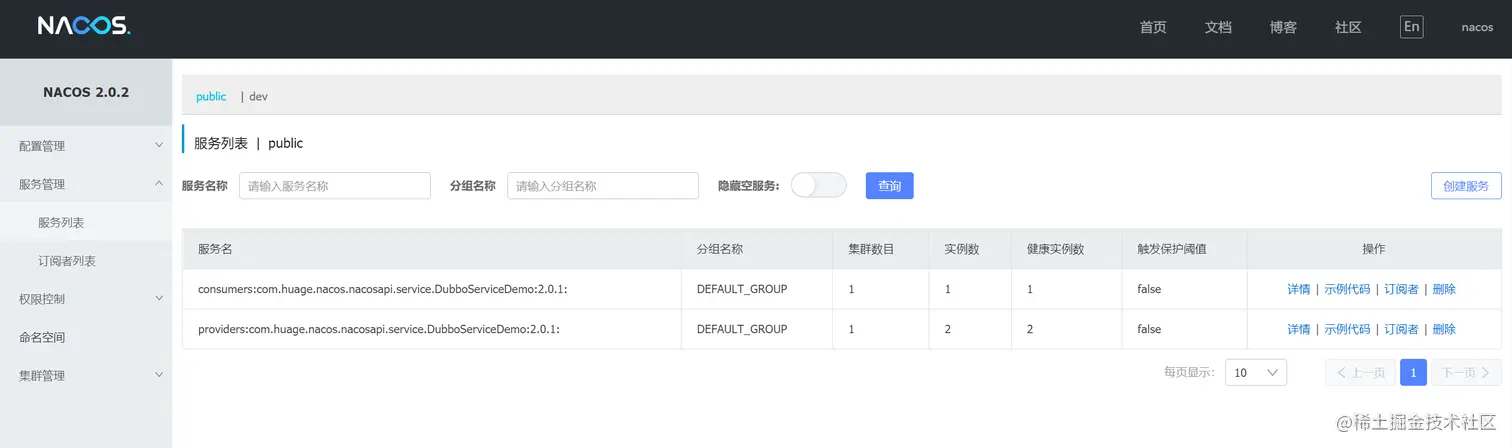Viewport: 1512px width, 448px height.
Task: Open 订阅者列表 in the sidebar
Action: coord(67,261)
